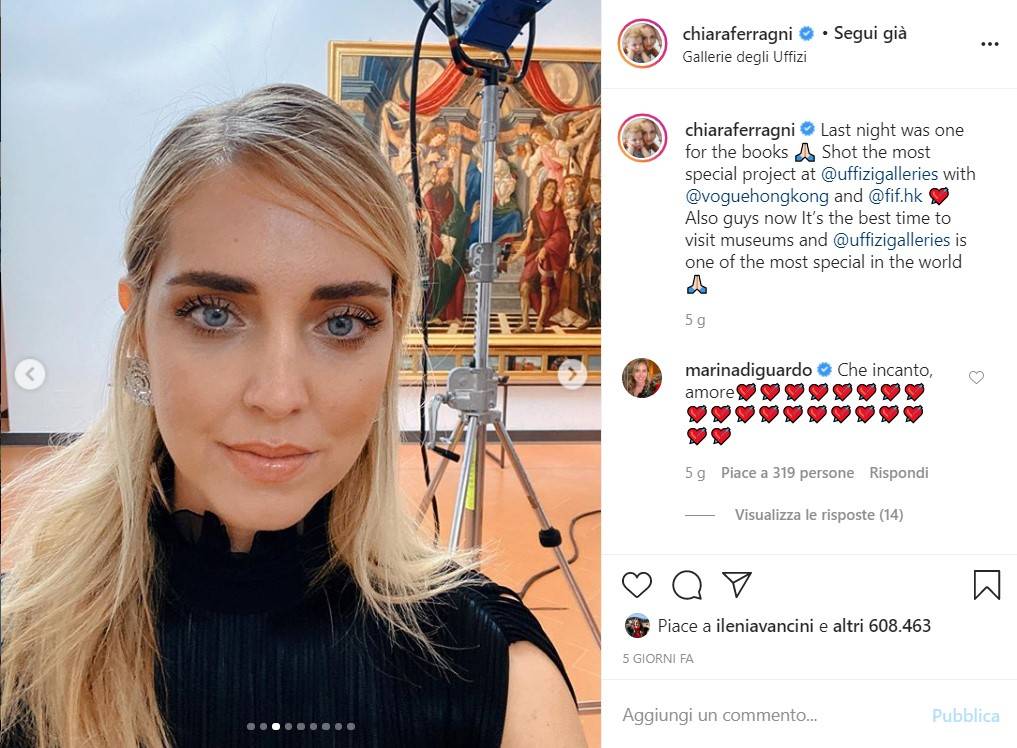Open chiaraferragni's header profile picture
Image resolution: width=1017 pixels, height=748 pixels.
(x=642, y=43)
